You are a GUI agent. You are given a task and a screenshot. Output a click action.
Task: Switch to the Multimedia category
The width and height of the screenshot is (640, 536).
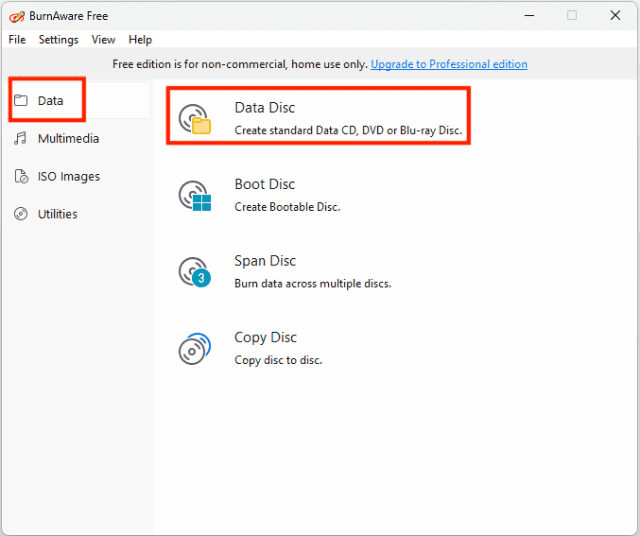[79, 138]
